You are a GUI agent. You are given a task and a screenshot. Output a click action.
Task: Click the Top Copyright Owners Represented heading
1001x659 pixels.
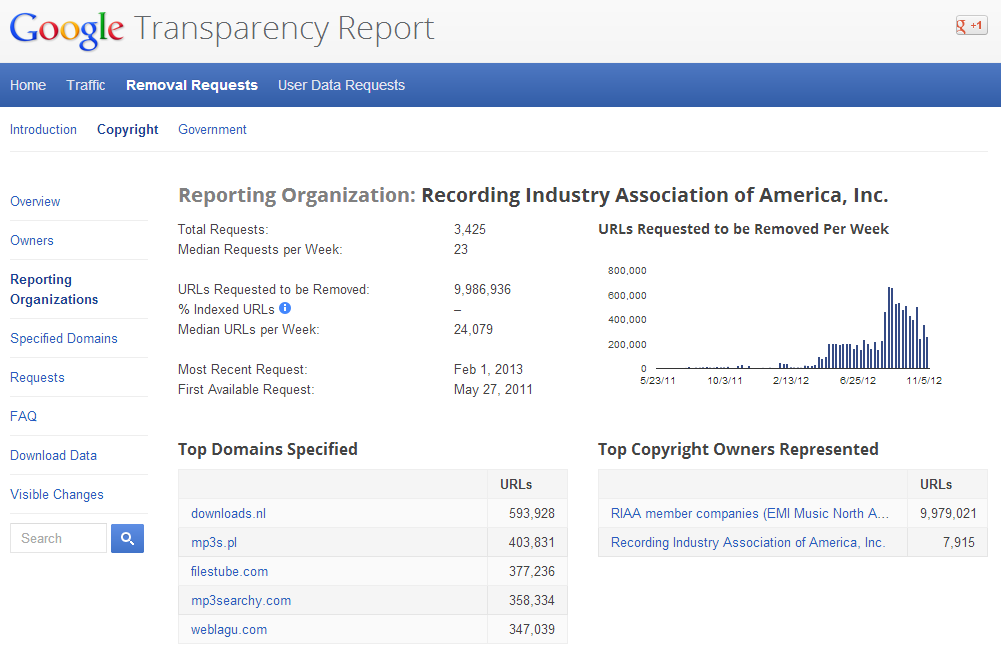pyautogui.click(x=738, y=450)
